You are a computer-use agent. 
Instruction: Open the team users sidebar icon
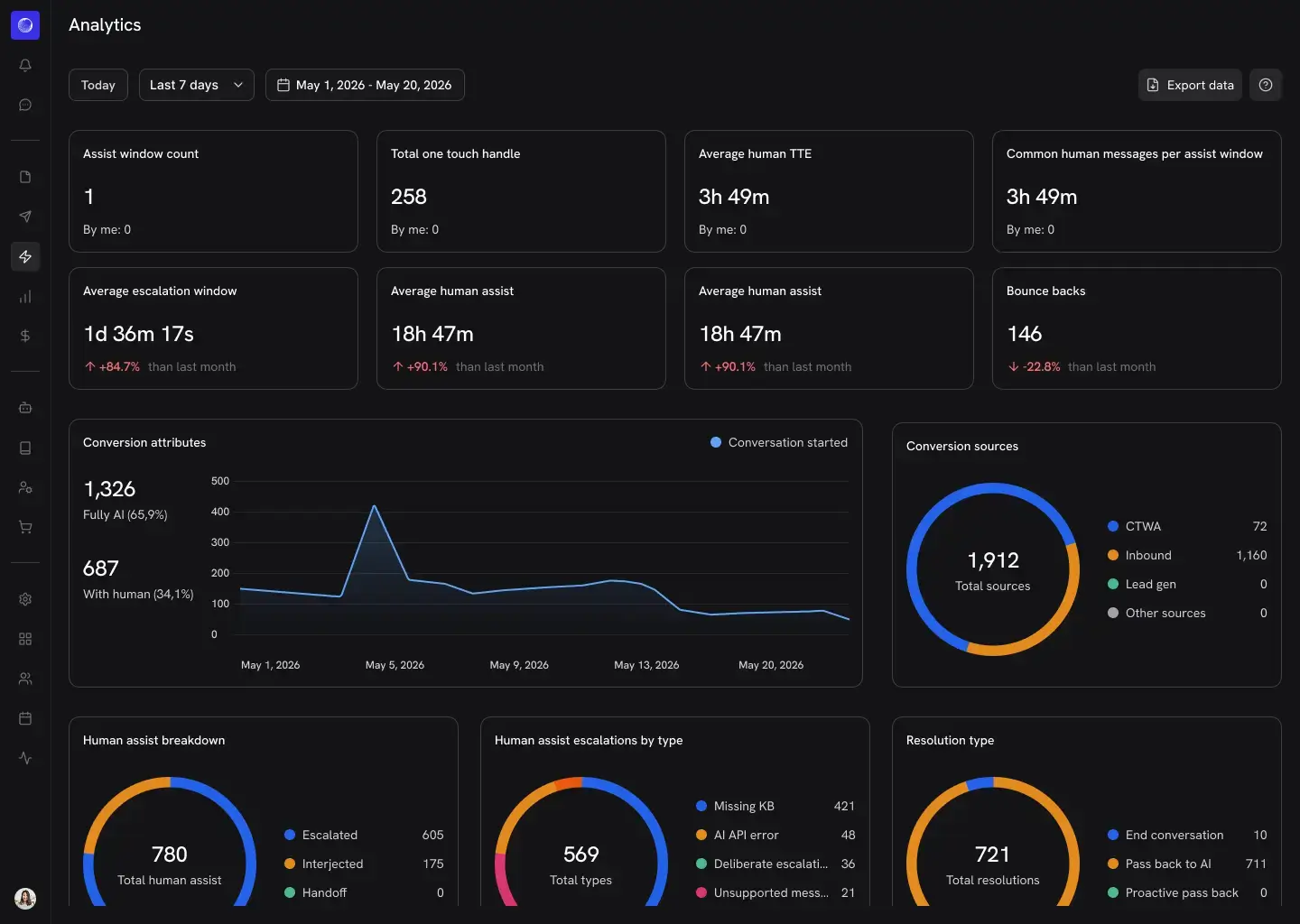point(25,679)
